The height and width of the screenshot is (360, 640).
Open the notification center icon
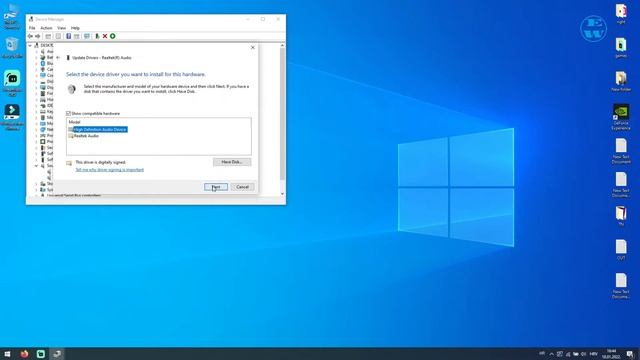pyautogui.click(x=630, y=354)
